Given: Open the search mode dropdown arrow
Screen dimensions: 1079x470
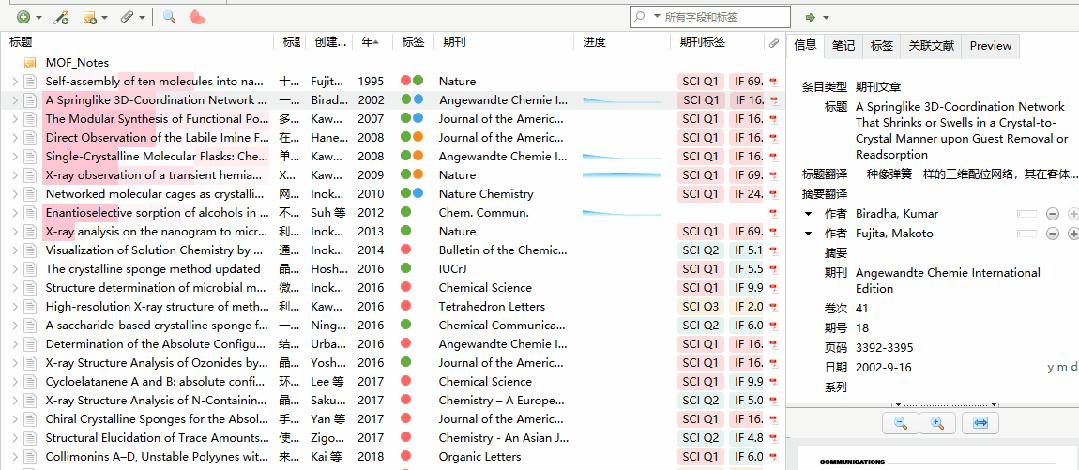Looking at the screenshot, I should (x=657, y=17).
